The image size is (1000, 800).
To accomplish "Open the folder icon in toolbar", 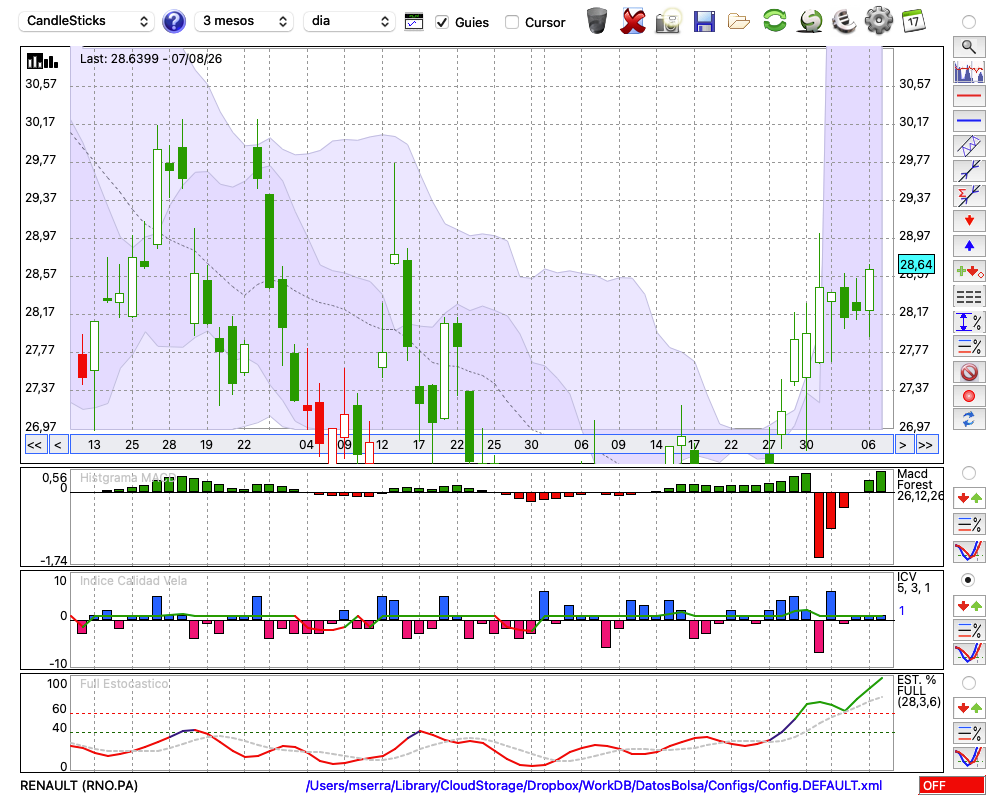I will [x=739, y=22].
